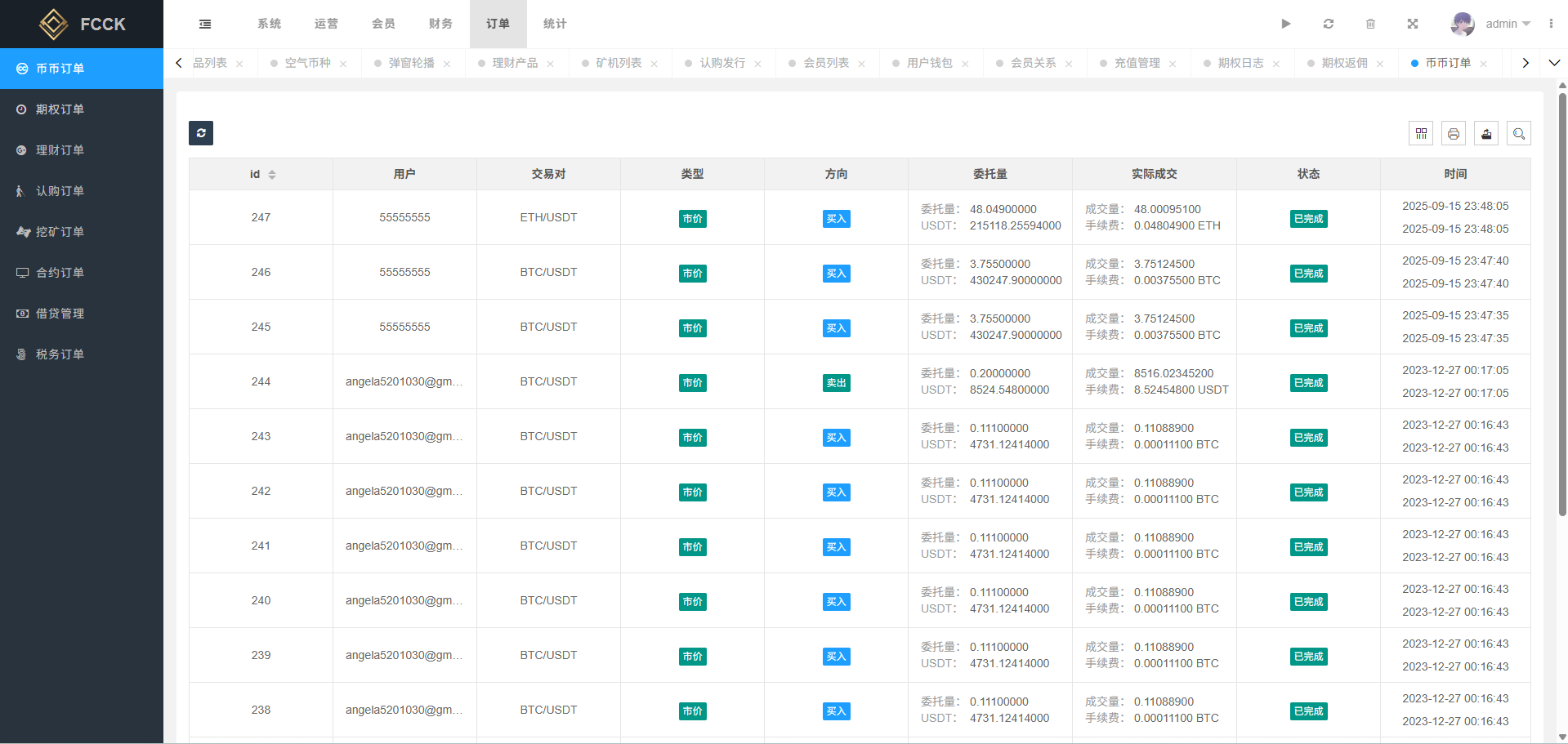This screenshot has width=1568, height=744.
Task: Reload table with the dark refresh button
Action: [201, 133]
